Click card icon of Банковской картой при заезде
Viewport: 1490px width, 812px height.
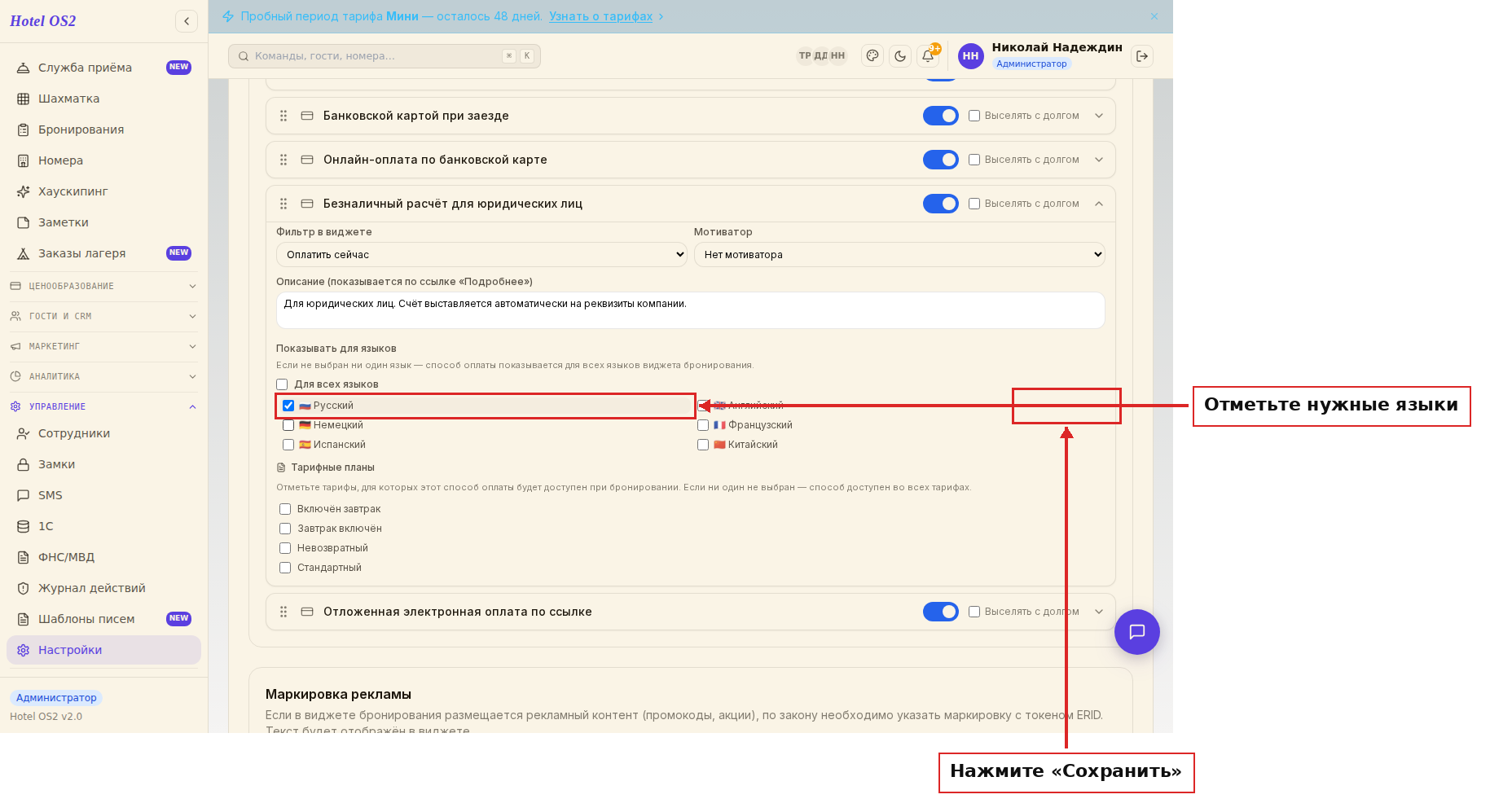tap(307, 116)
